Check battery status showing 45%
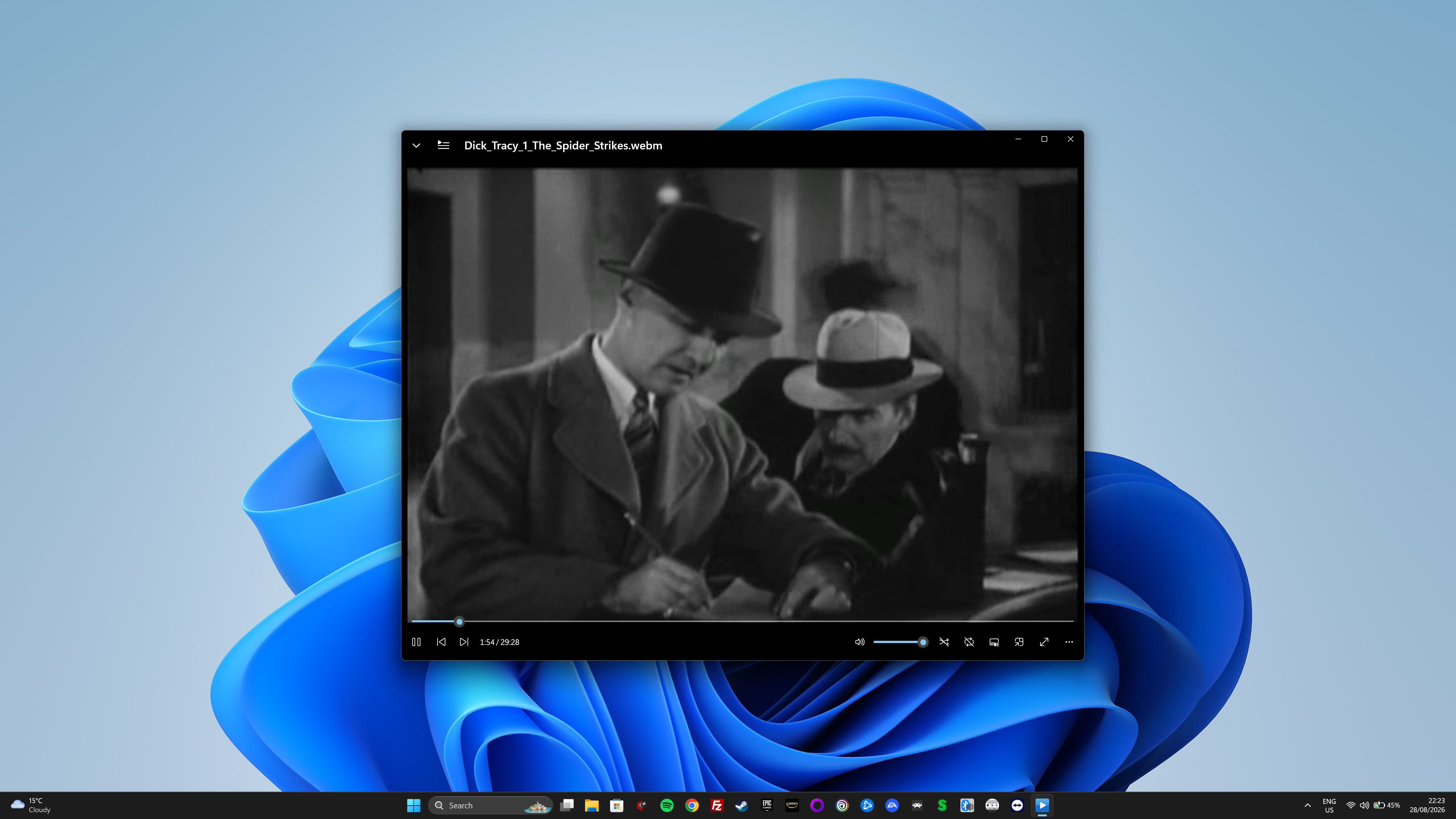The height and width of the screenshot is (819, 1456). [1387, 805]
